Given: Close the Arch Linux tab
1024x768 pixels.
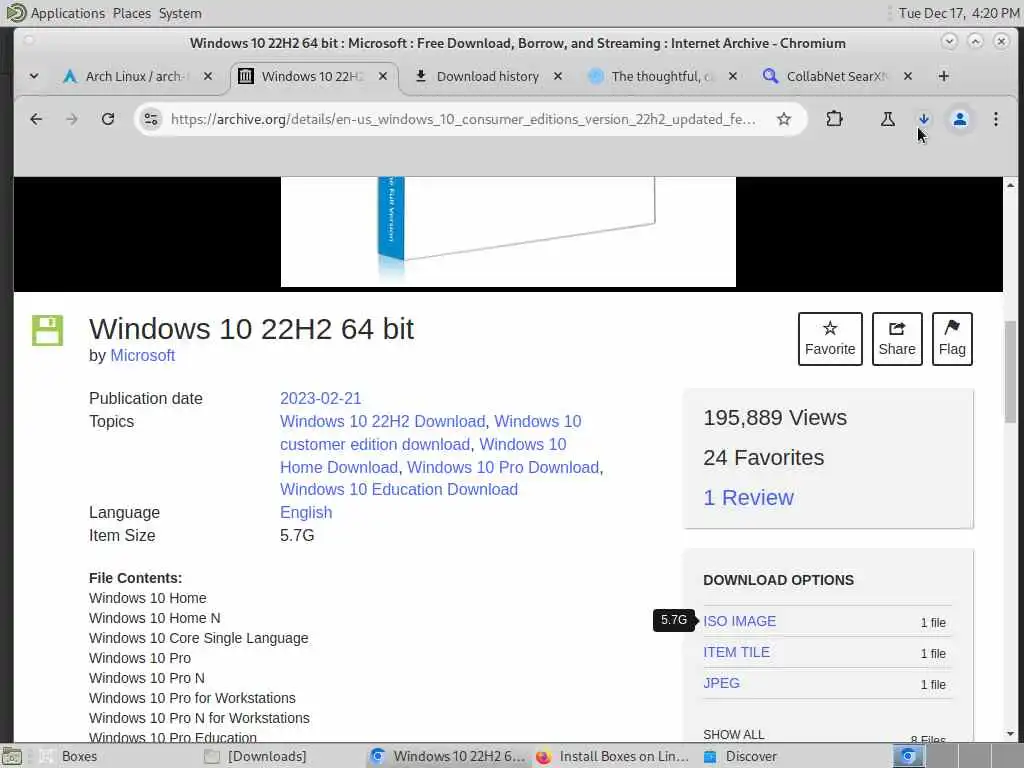Looking at the screenshot, I should pyautogui.click(x=208, y=76).
